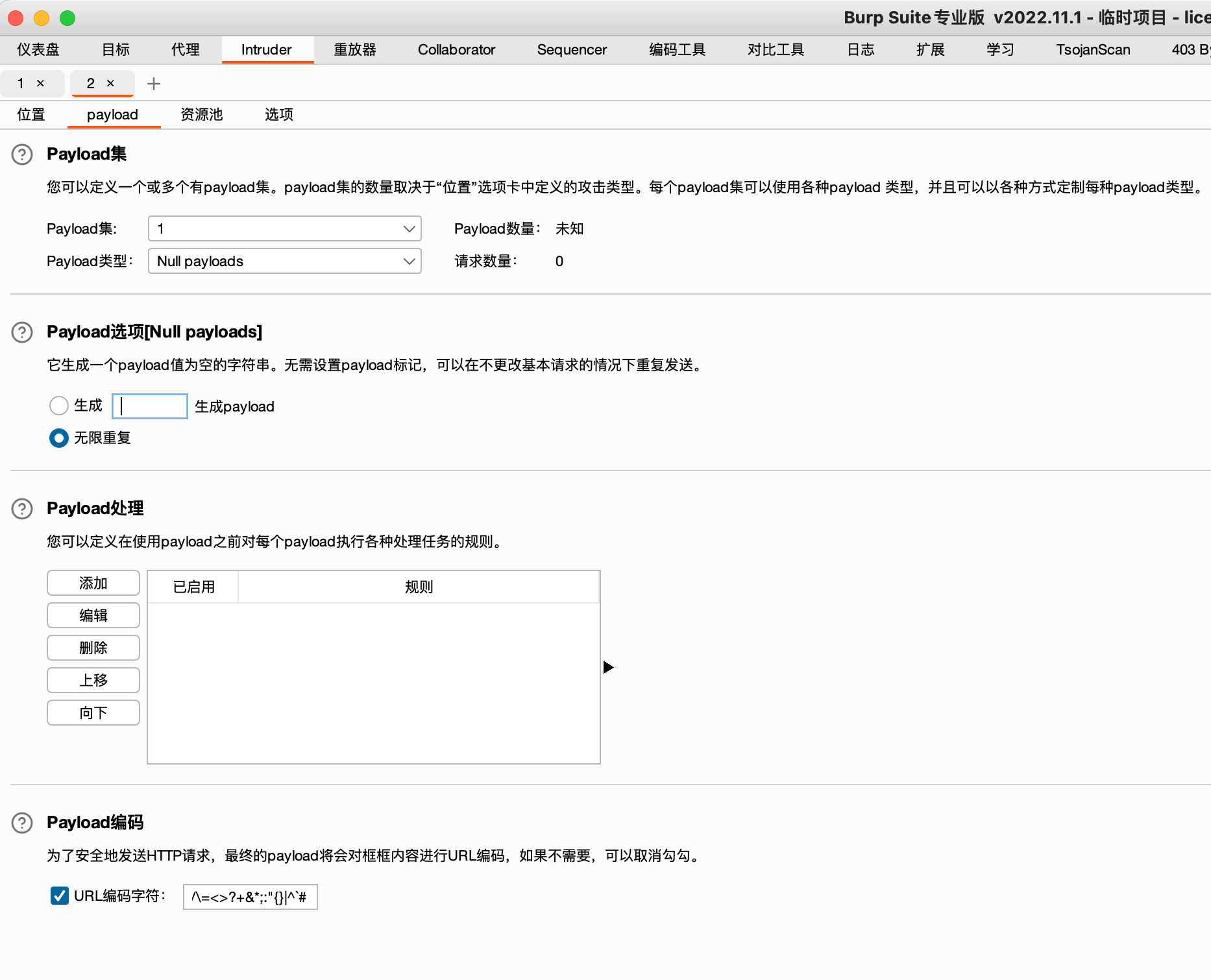Image resolution: width=1211 pixels, height=980 pixels.
Task: Open the Sequencer tab
Action: click(x=572, y=50)
